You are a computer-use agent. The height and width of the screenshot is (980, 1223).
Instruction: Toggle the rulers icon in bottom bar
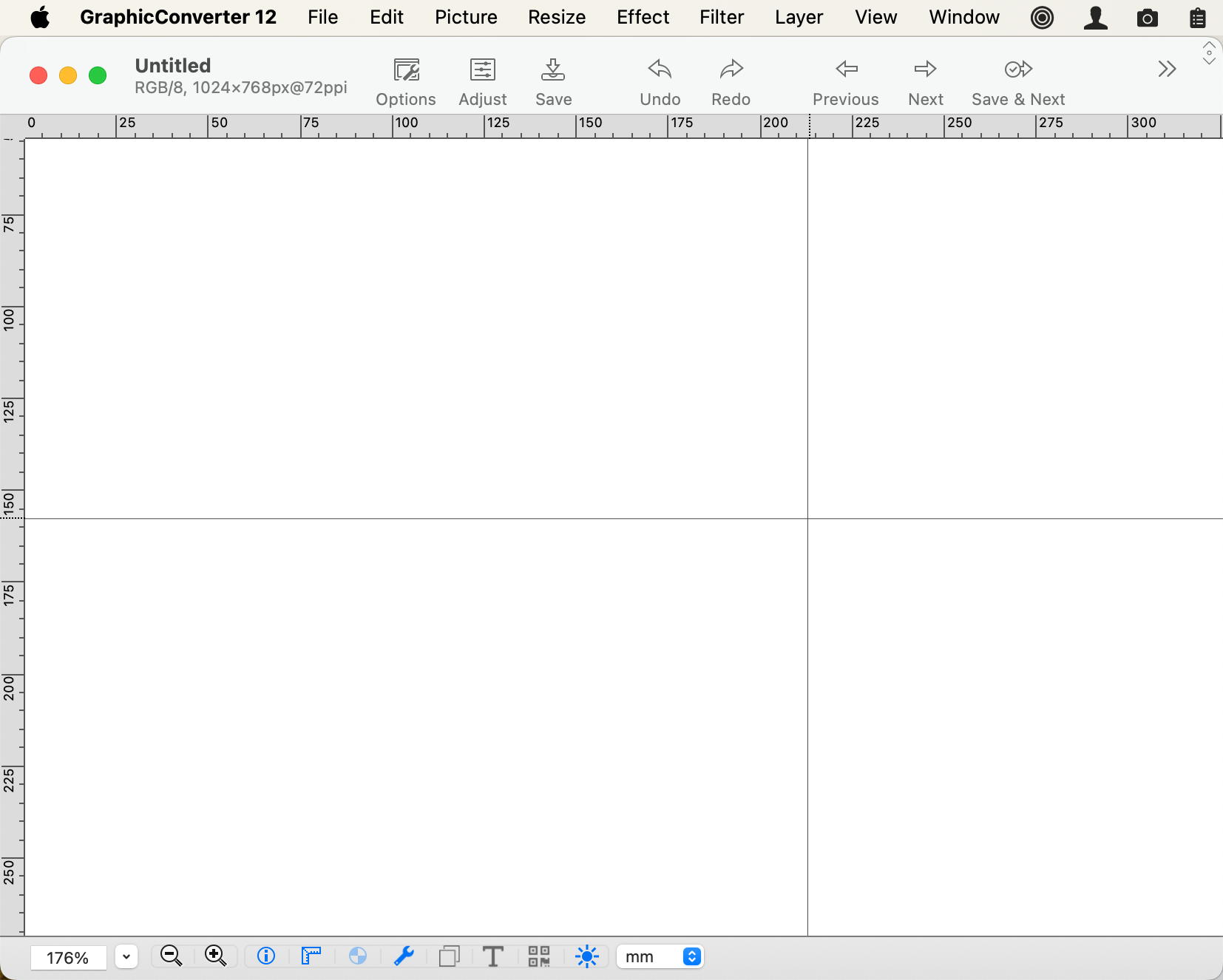click(311, 956)
